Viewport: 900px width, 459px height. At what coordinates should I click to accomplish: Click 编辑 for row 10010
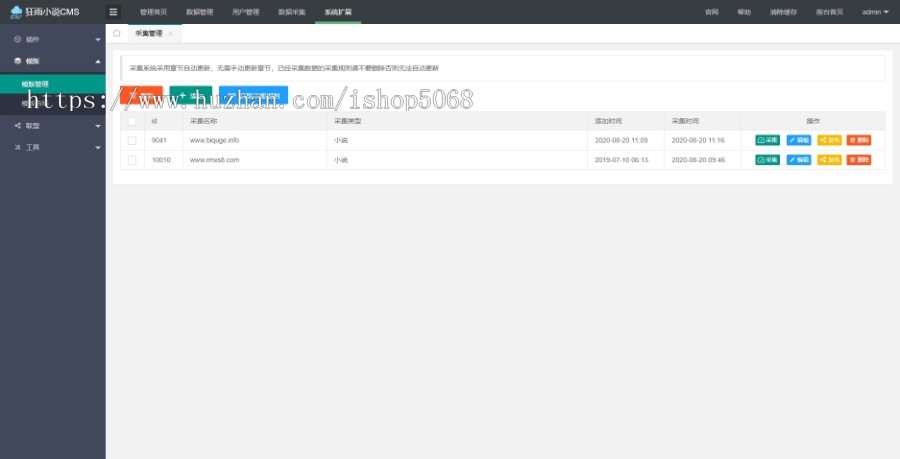(x=798, y=160)
